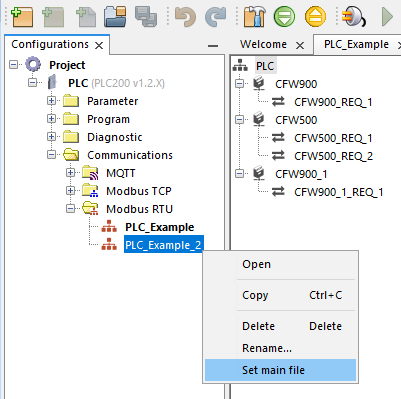Collapse the CFW900 device node
The height and width of the screenshot is (399, 401).
click(x=240, y=83)
